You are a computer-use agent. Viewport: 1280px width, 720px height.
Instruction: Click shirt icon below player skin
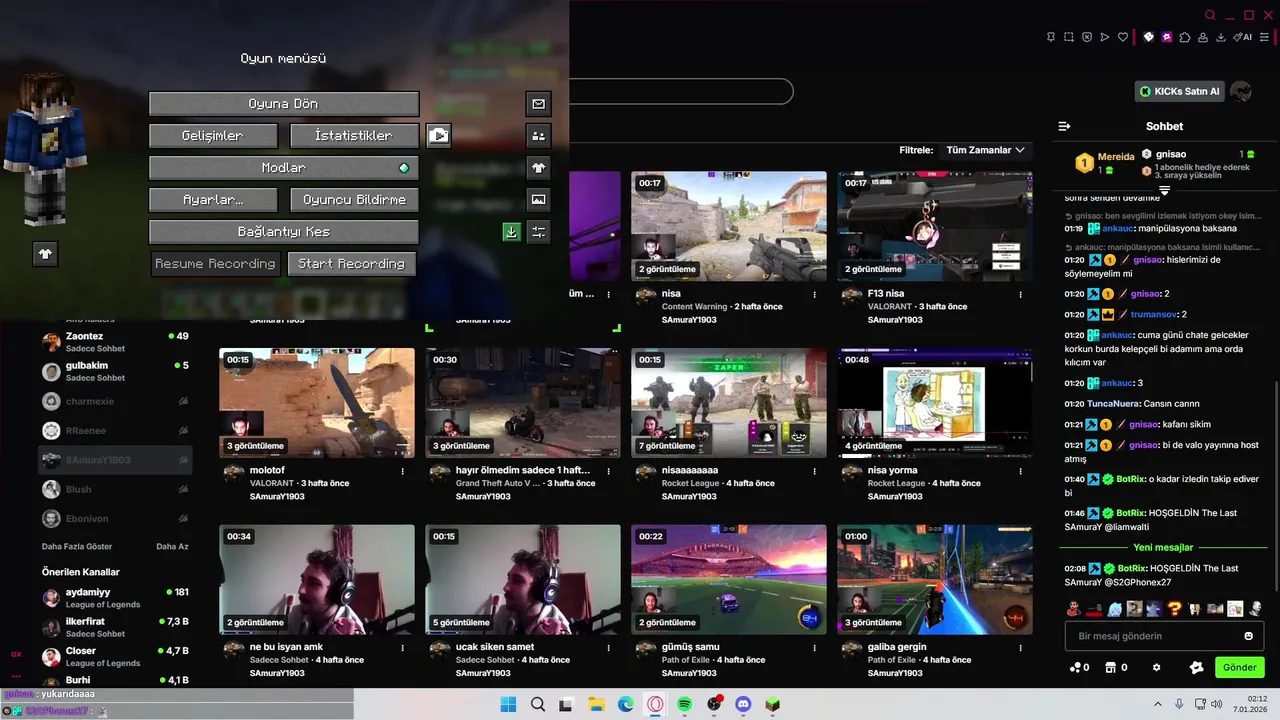(45, 254)
